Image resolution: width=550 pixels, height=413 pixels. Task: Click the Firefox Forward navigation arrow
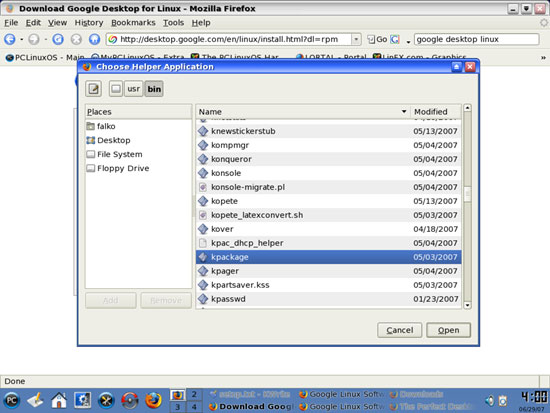click(x=34, y=39)
